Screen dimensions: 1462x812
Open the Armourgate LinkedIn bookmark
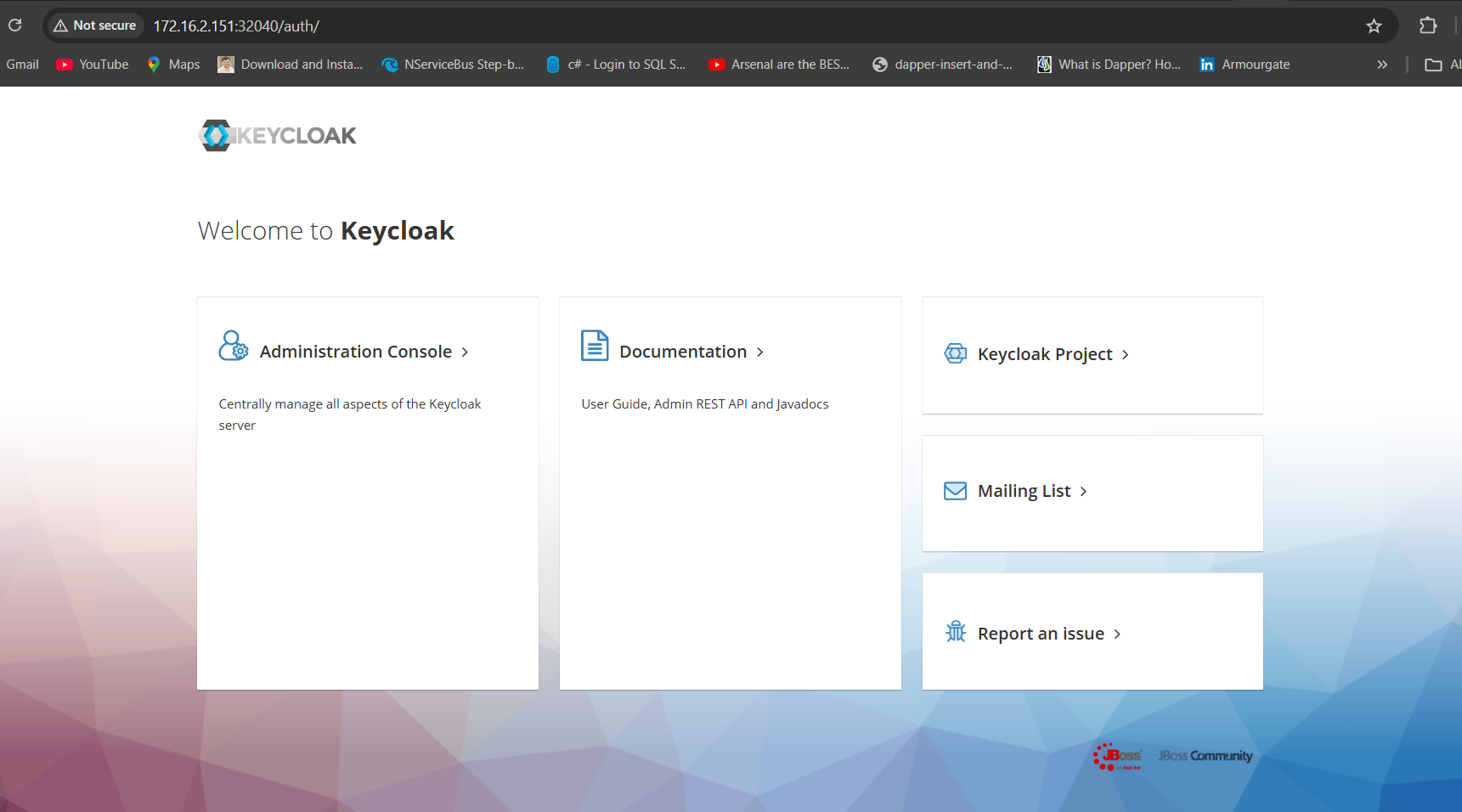[x=1245, y=65]
